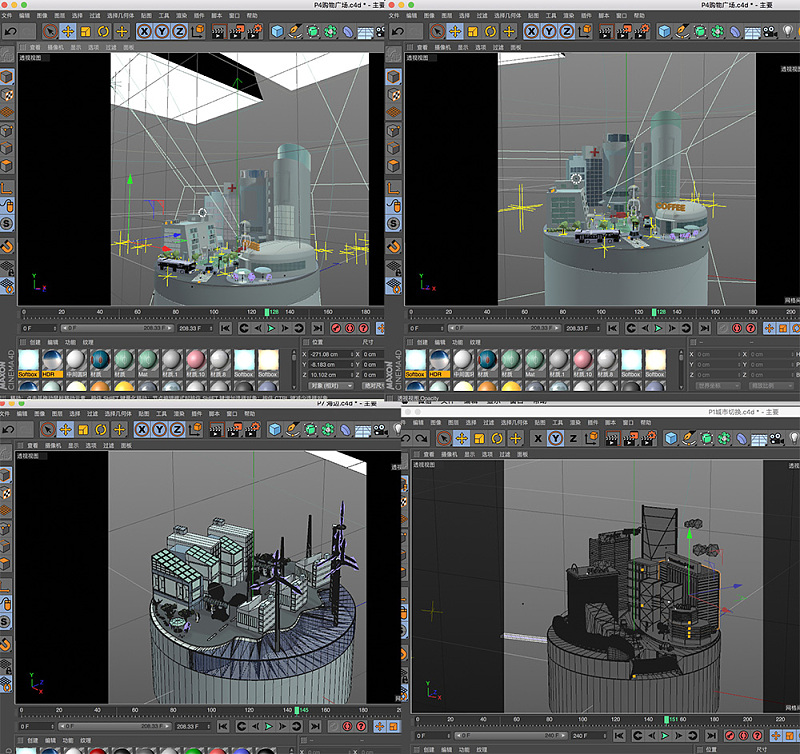800x754 pixels.
Task: Open 工具 menu in bottom-left window
Action: (162, 414)
